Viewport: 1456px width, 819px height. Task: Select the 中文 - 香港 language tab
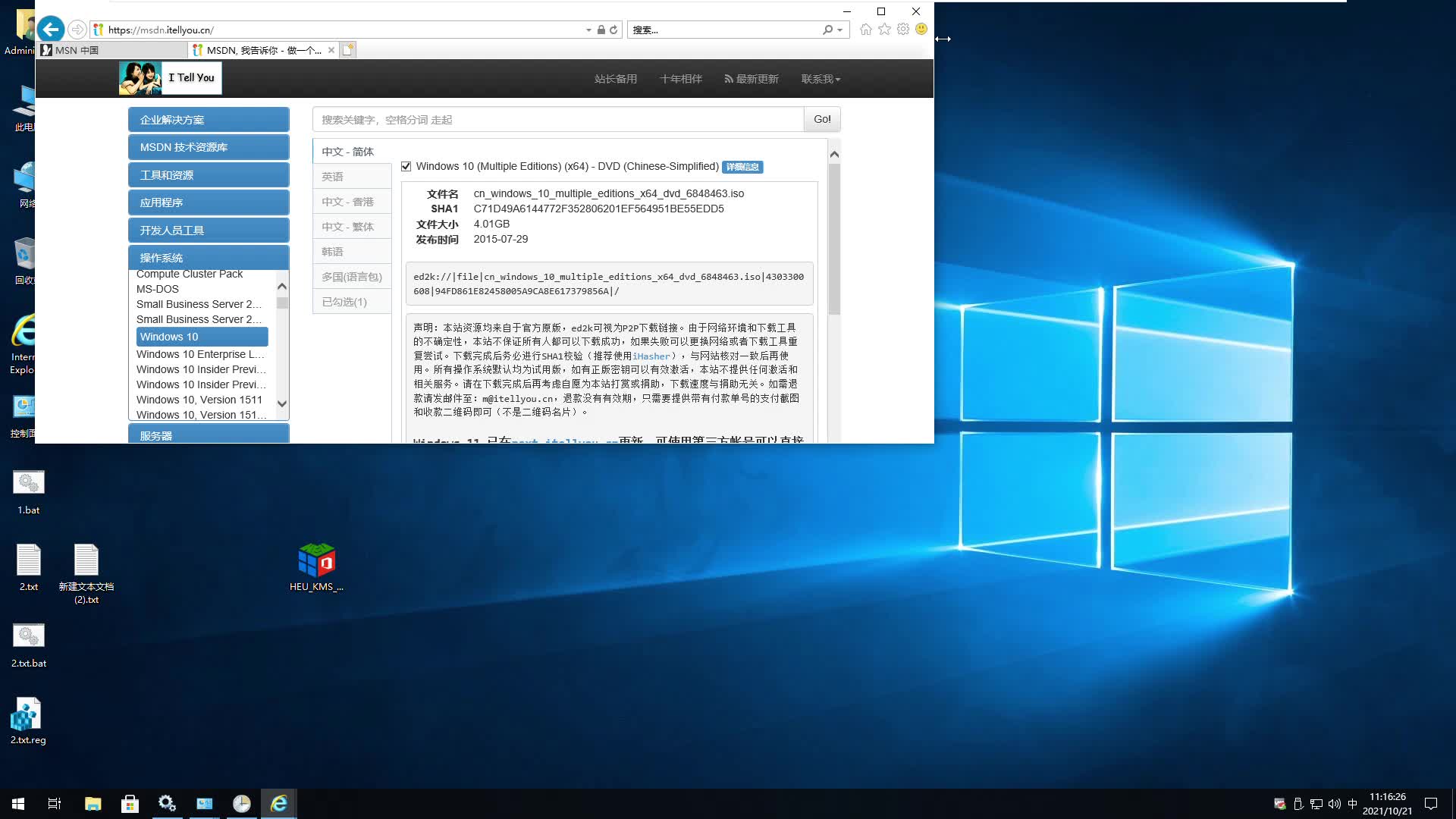coord(352,202)
